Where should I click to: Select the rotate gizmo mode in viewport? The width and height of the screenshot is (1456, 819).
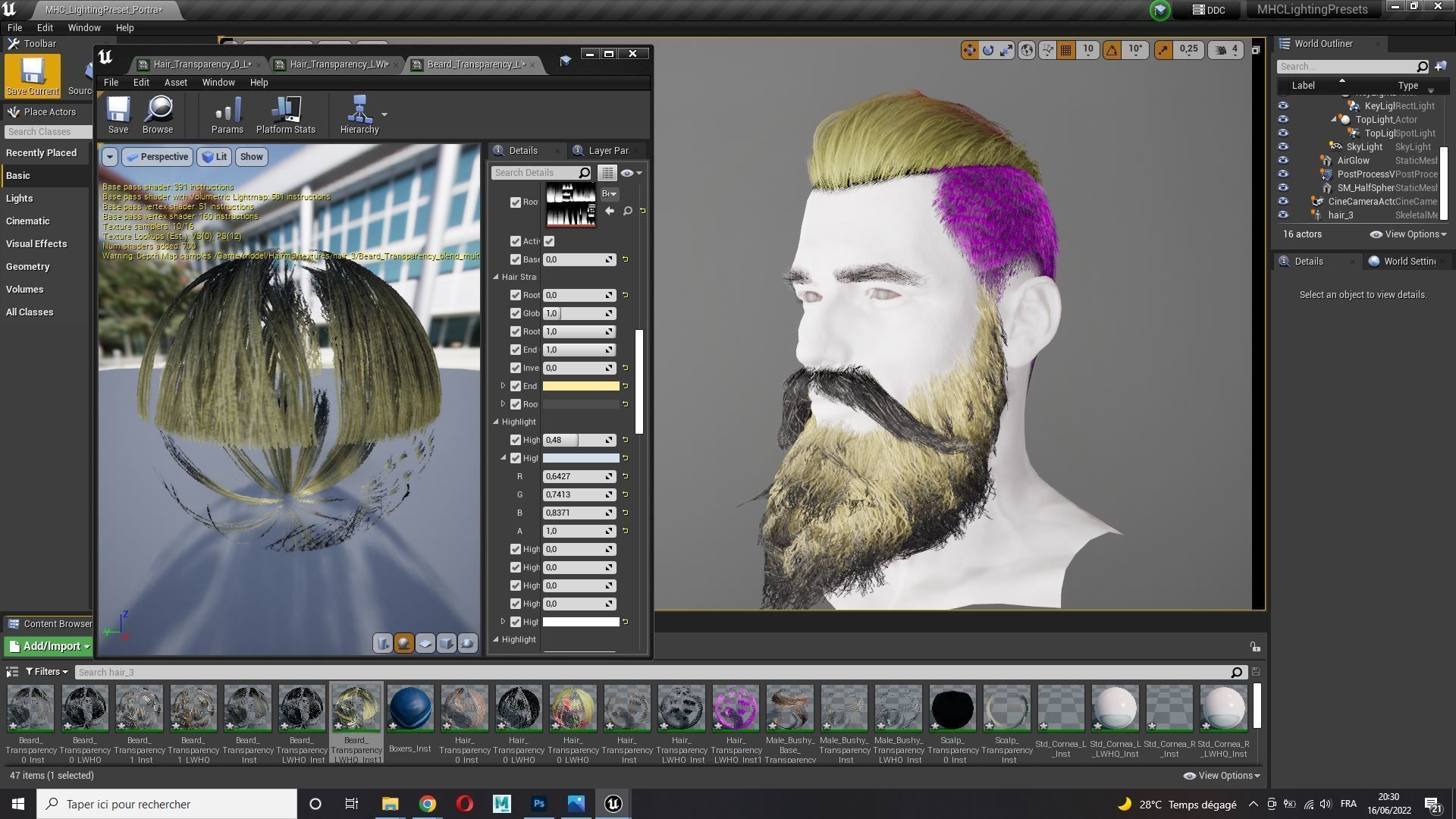[988, 50]
